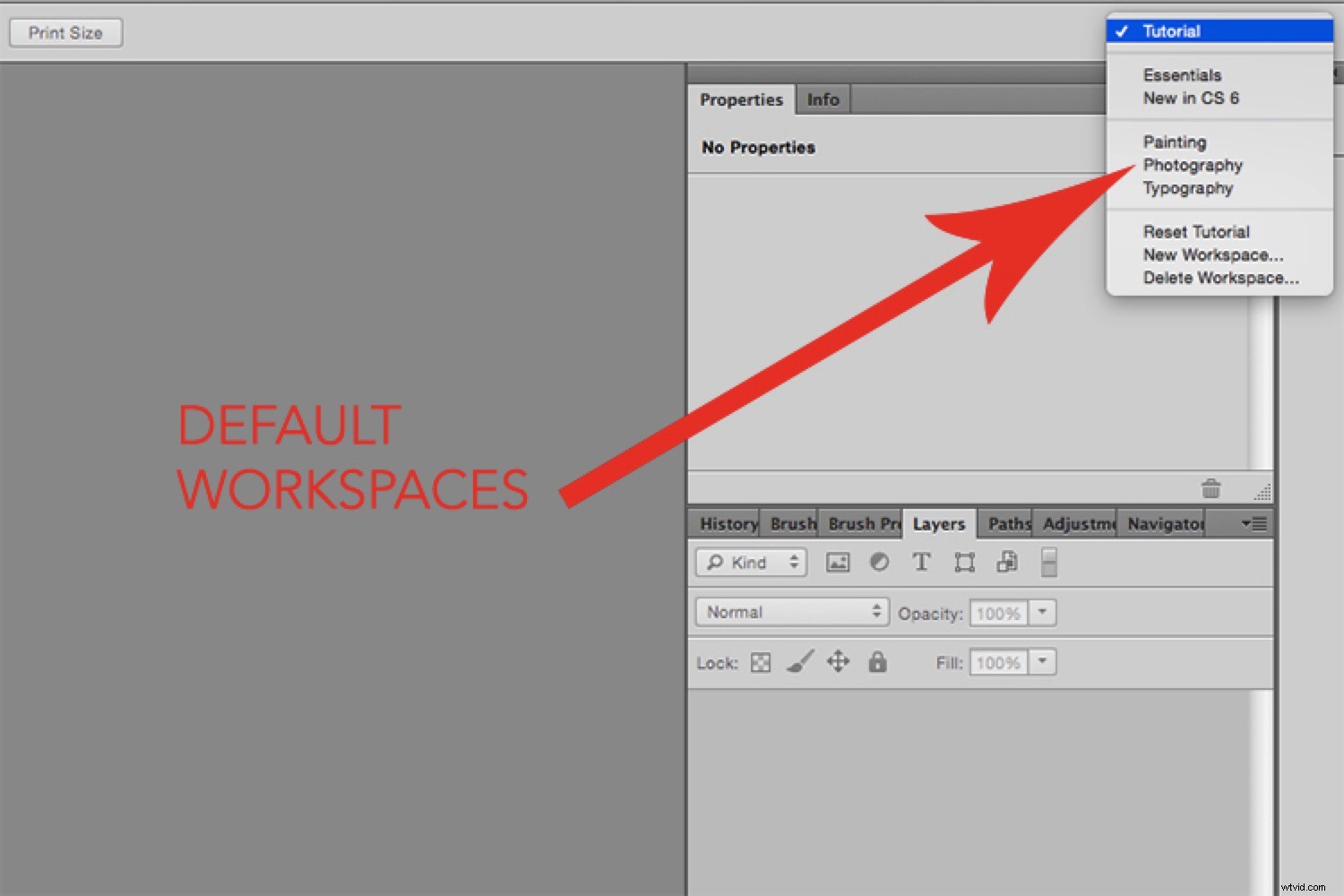Open the Kind filter dropdown
The height and width of the screenshot is (896, 1344).
[751, 562]
